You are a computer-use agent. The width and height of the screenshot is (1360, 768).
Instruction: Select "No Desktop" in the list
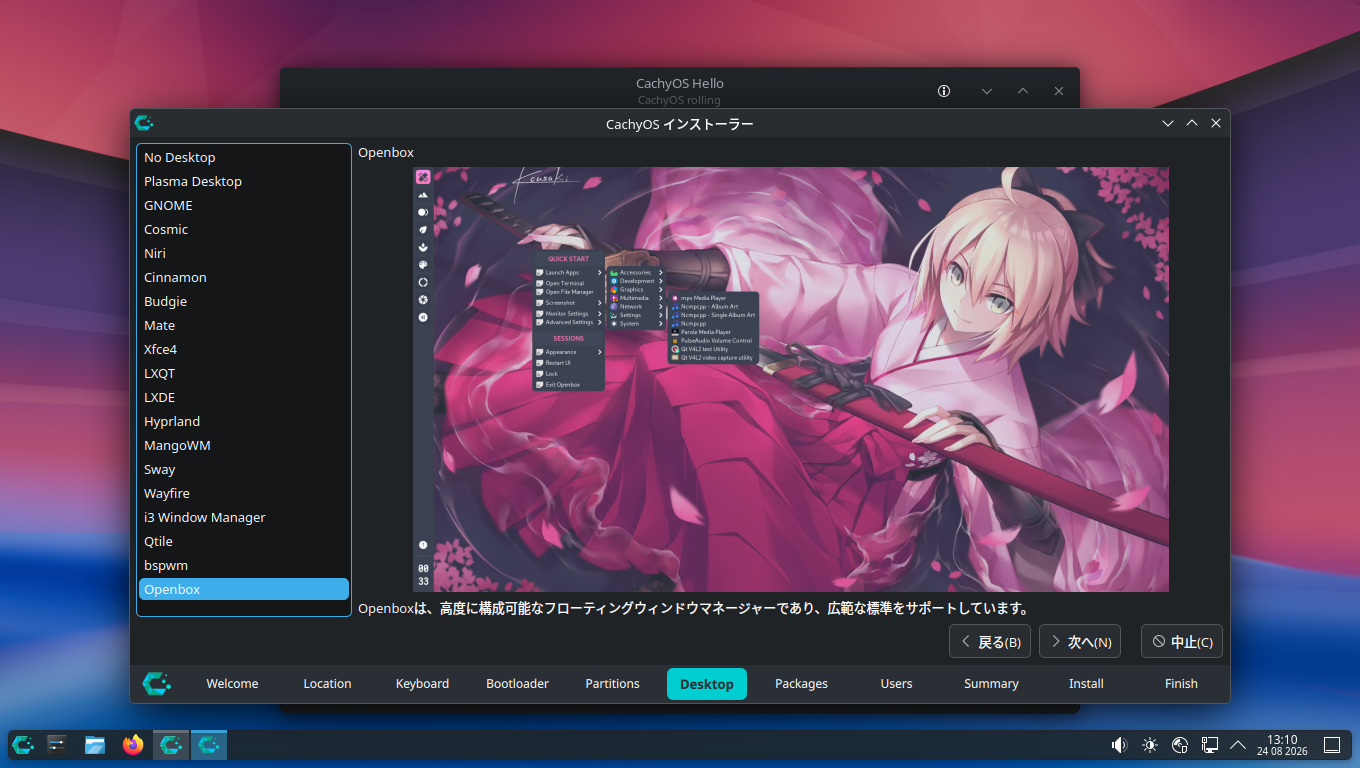[244, 157]
